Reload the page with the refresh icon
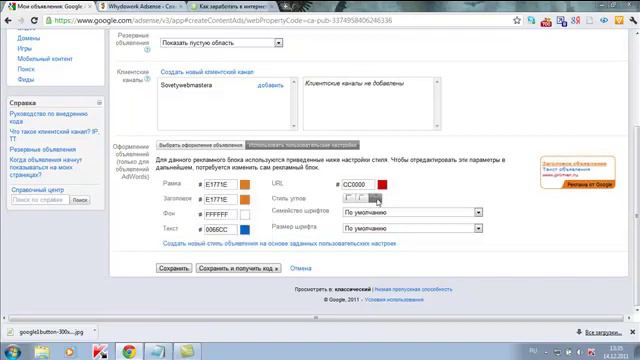 coord(34,20)
